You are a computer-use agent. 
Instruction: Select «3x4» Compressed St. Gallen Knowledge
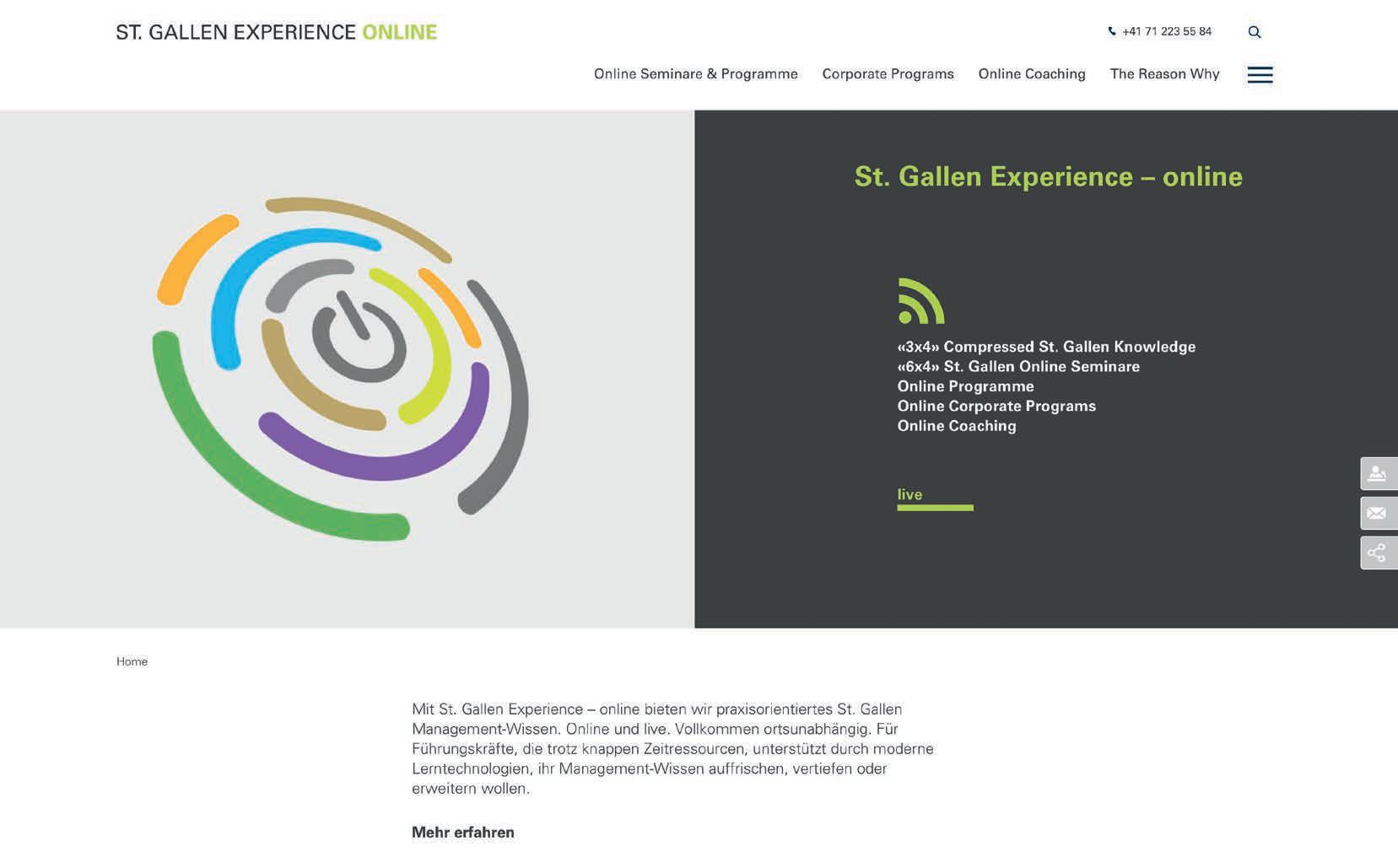click(x=1046, y=347)
